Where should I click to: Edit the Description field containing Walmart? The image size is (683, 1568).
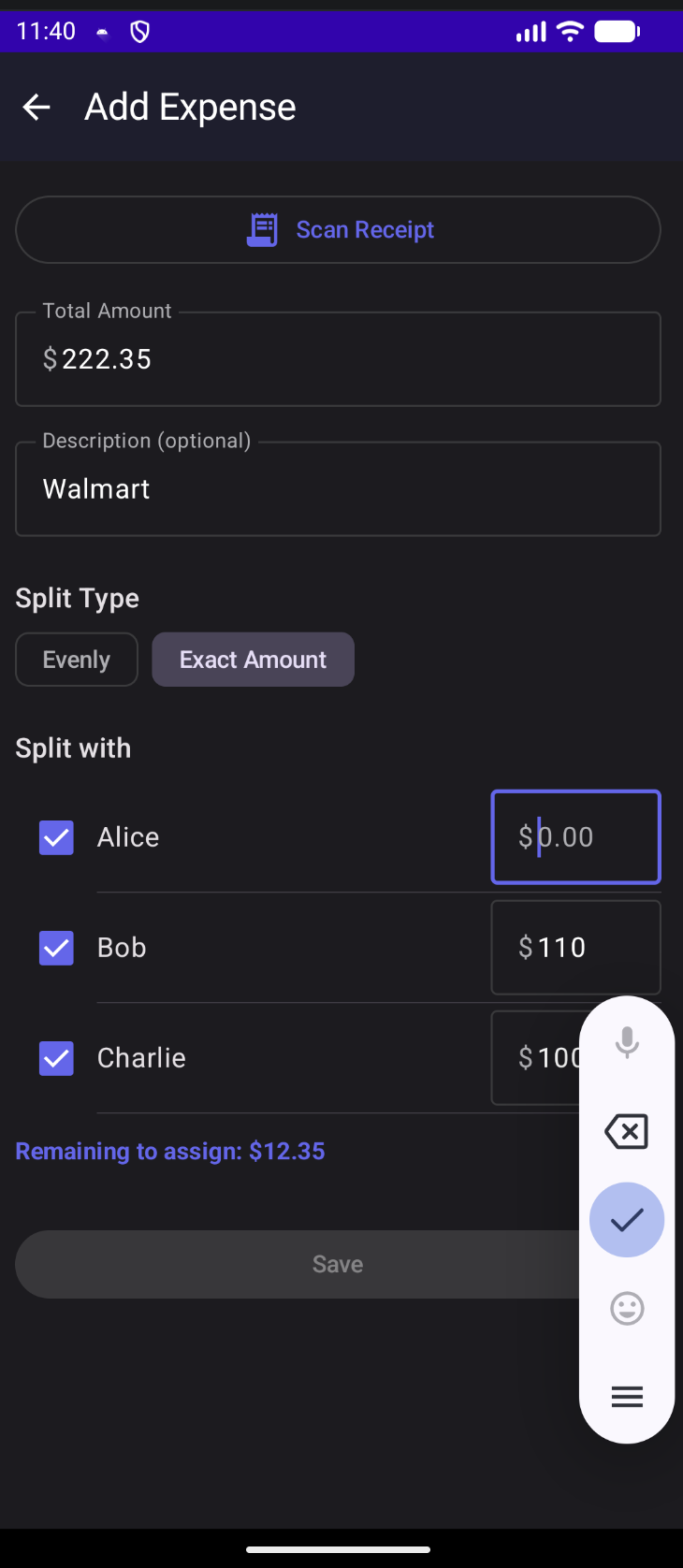tap(338, 489)
